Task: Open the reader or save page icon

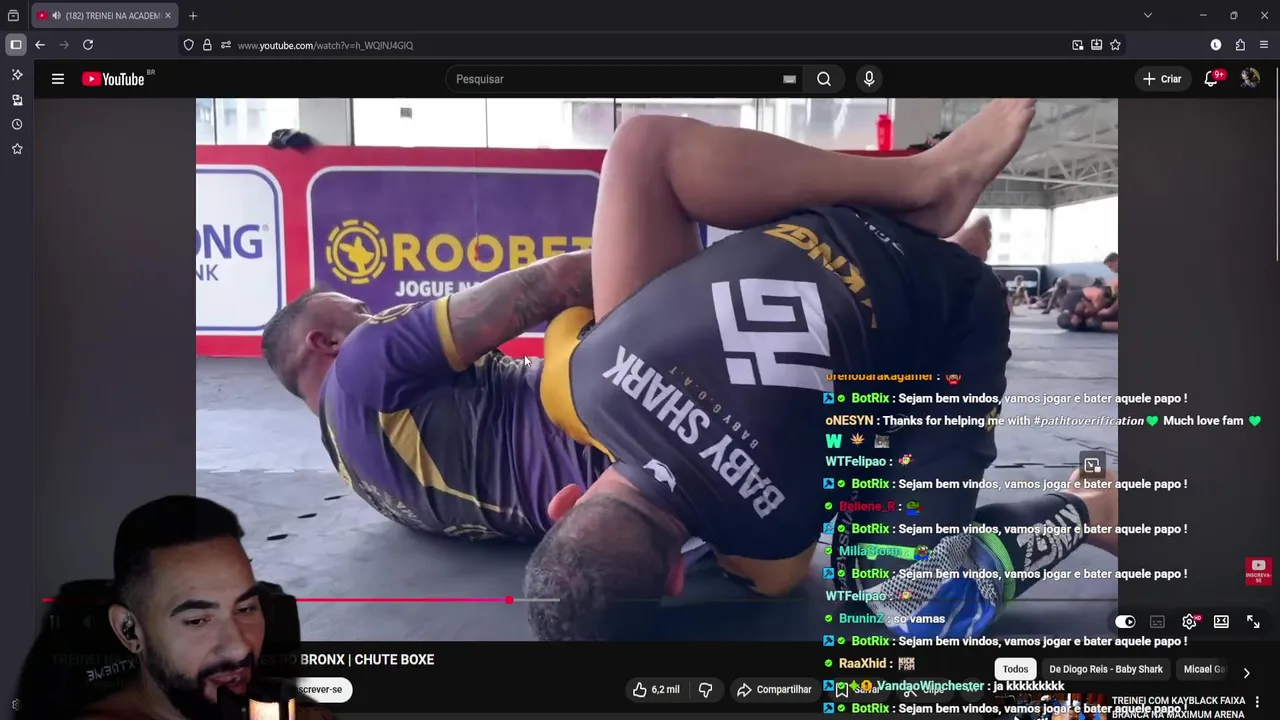Action: click(x=1096, y=45)
